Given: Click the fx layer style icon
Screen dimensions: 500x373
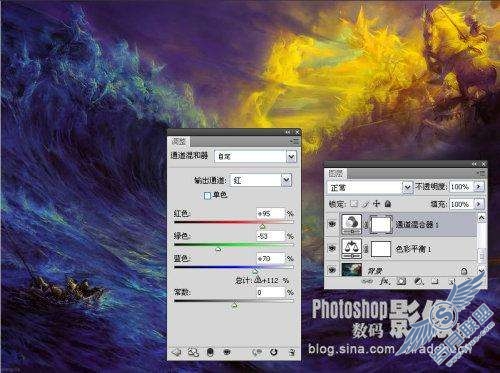Looking at the screenshot, I should coord(384,282).
